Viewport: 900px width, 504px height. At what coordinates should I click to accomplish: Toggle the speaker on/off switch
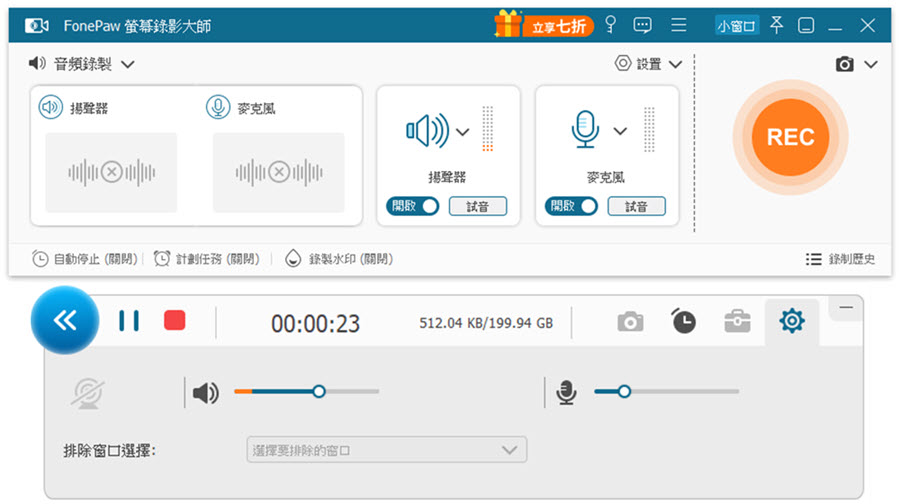pyautogui.click(x=413, y=206)
